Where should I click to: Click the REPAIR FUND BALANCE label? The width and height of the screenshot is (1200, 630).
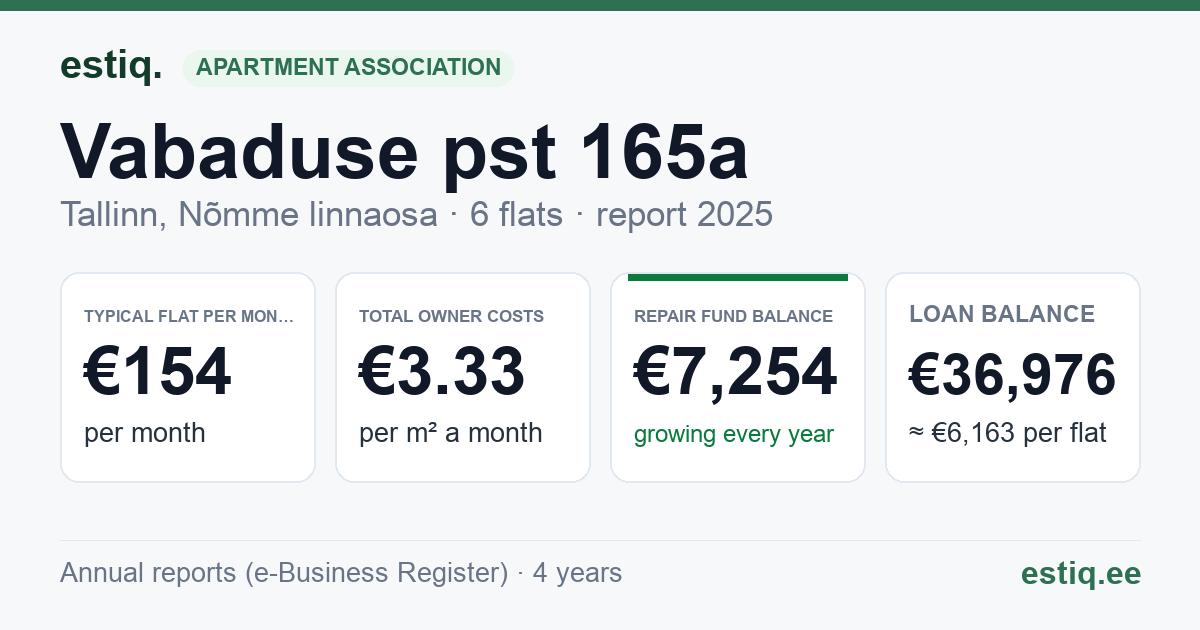734,316
